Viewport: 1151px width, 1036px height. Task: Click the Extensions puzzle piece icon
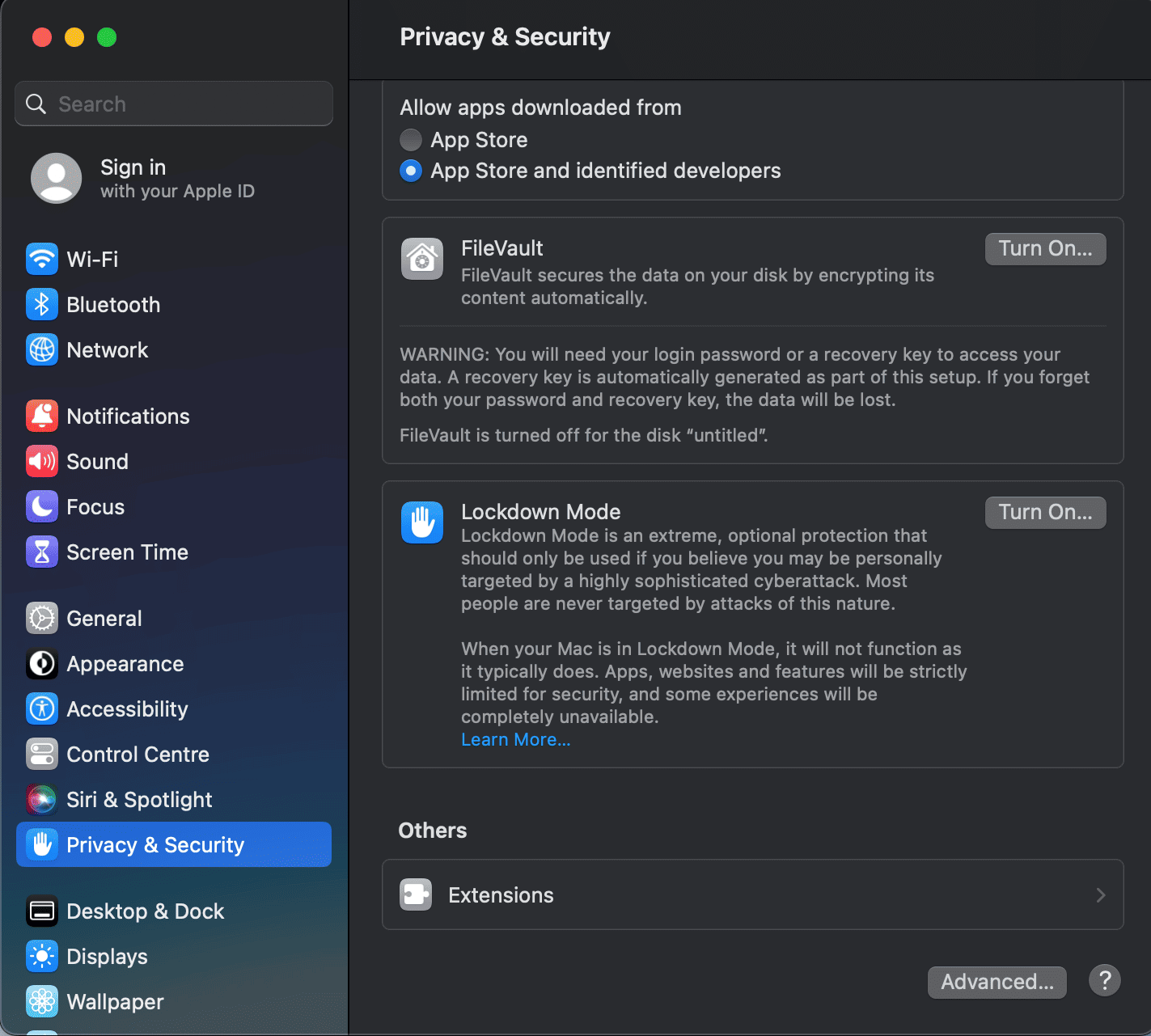(416, 894)
